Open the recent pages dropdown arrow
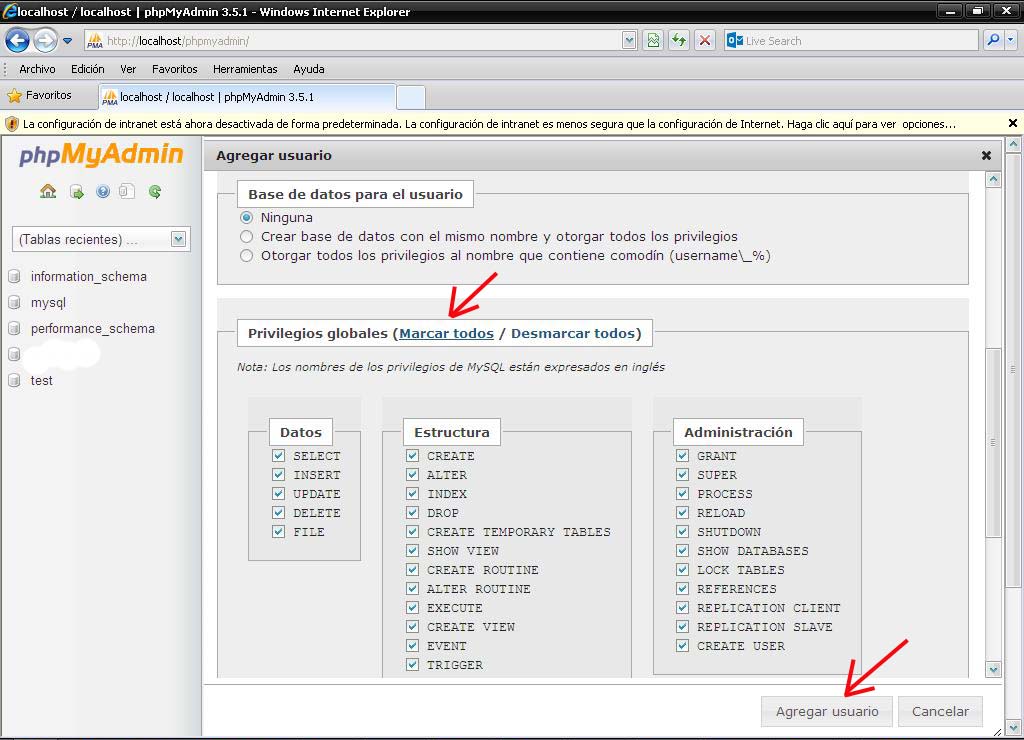The height and width of the screenshot is (740, 1024). click(x=67, y=40)
